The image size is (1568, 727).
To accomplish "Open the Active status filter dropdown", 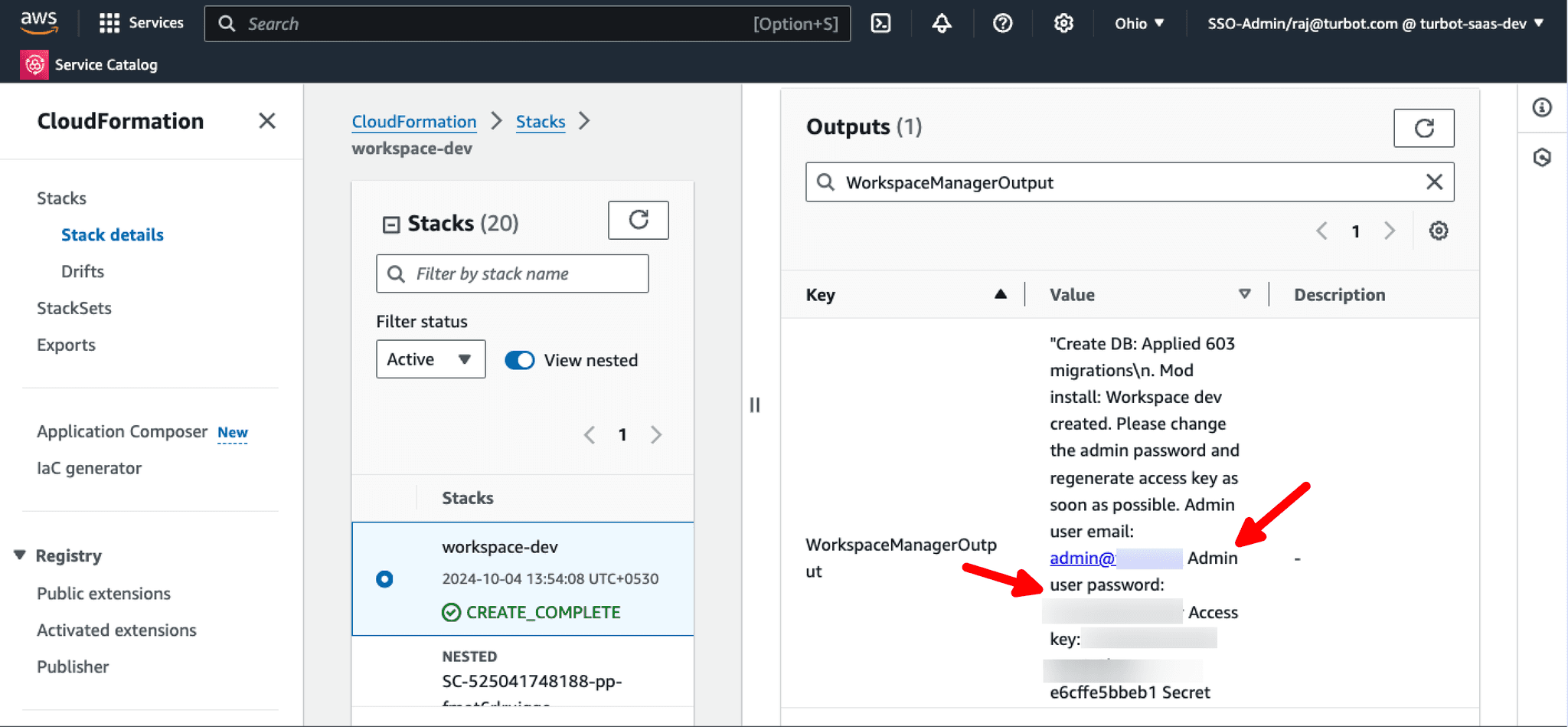I will point(430,359).
